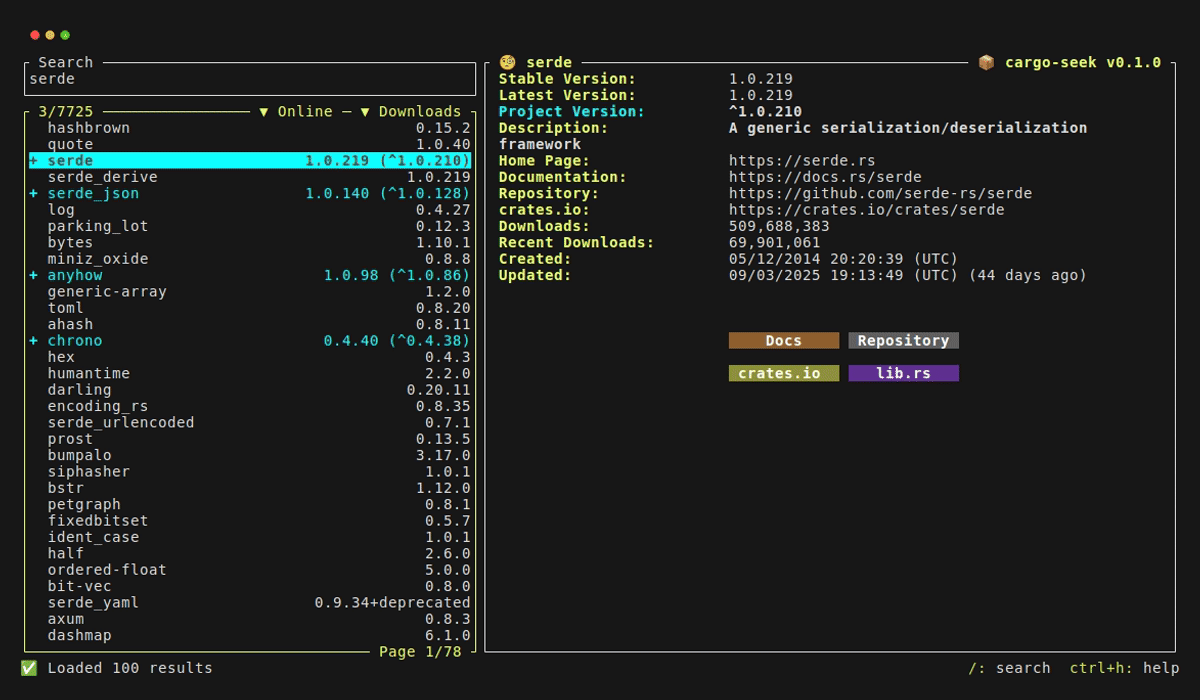
Task: Select the serde_derive crate row
Action: coord(250,177)
